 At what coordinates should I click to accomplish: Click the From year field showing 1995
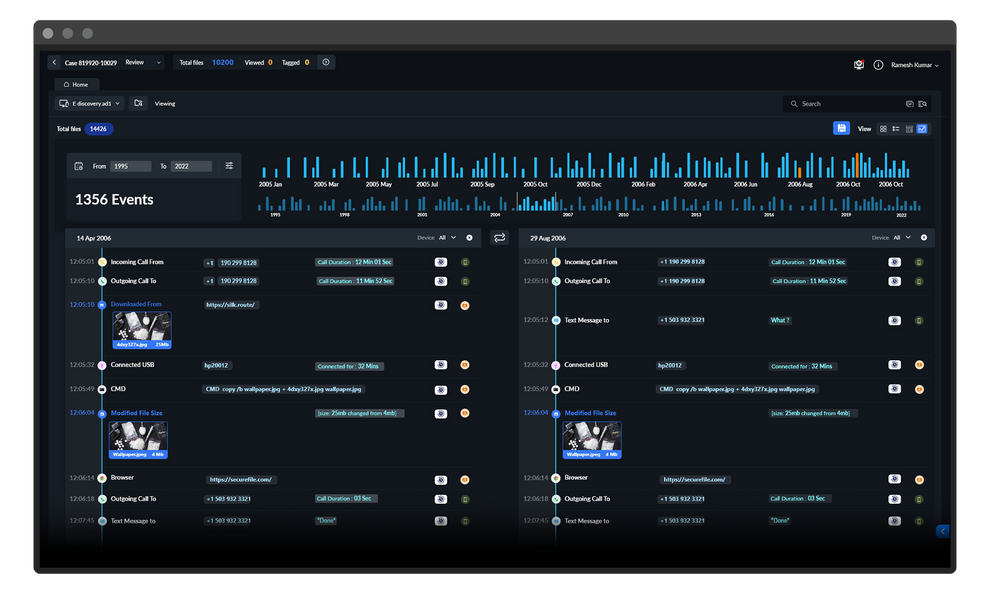point(131,166)
